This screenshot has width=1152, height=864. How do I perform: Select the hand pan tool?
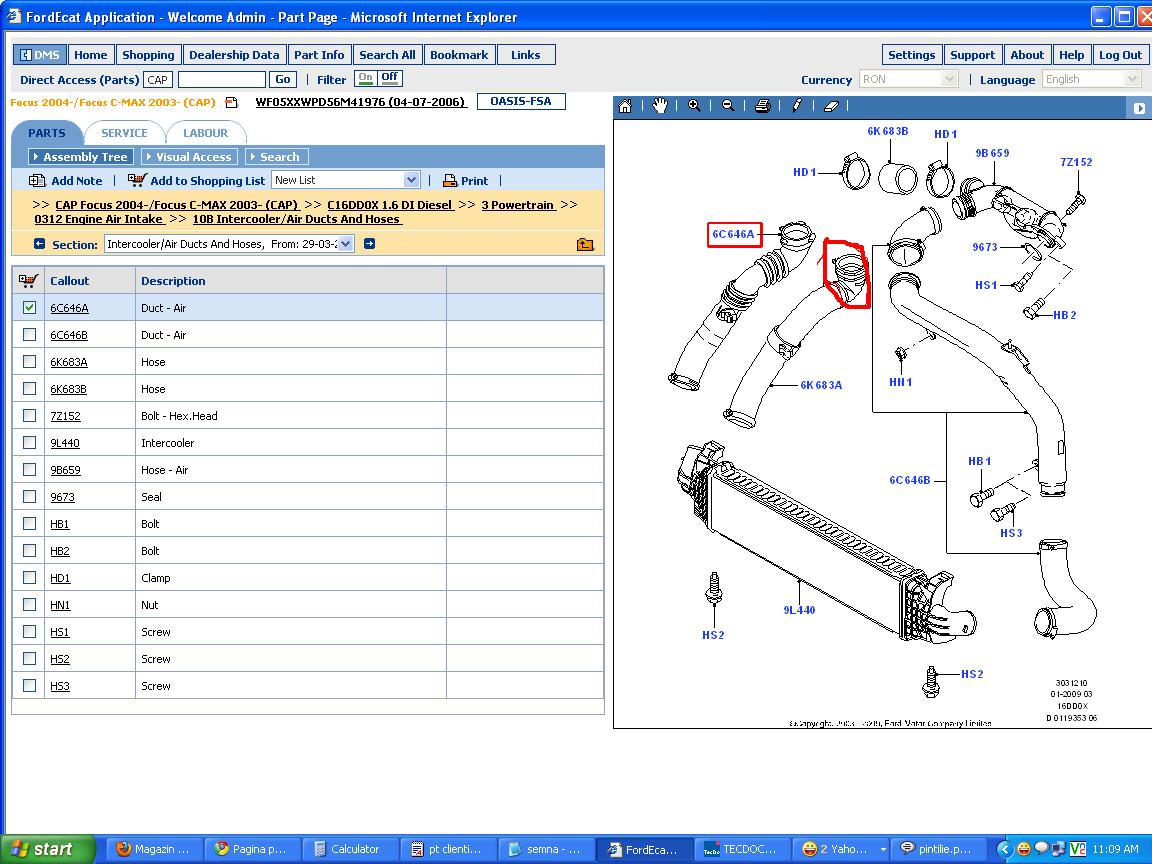(660, 106)
